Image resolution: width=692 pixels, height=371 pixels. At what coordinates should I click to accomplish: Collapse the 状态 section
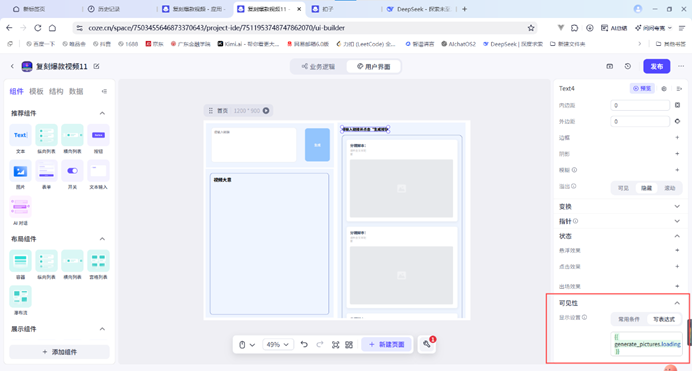point(677,236)
